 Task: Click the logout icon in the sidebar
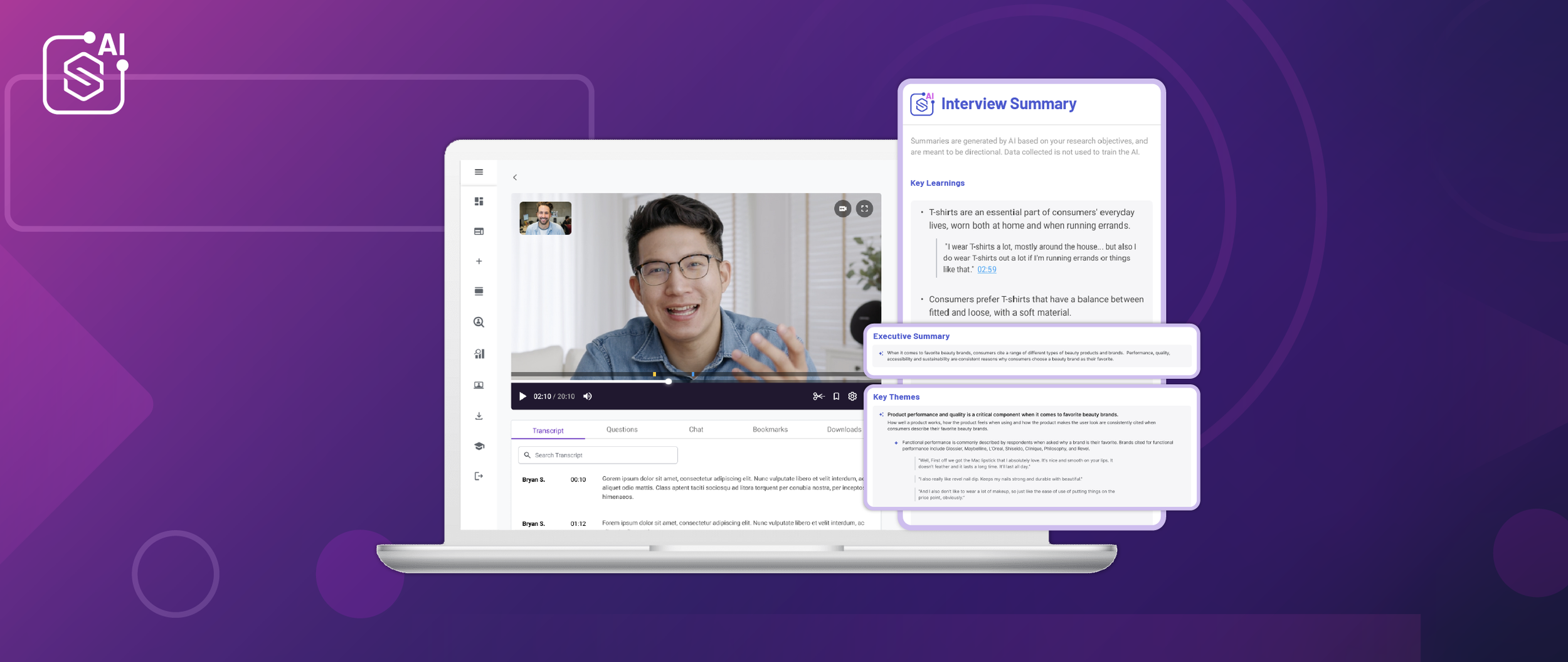(x=479, y=476)
